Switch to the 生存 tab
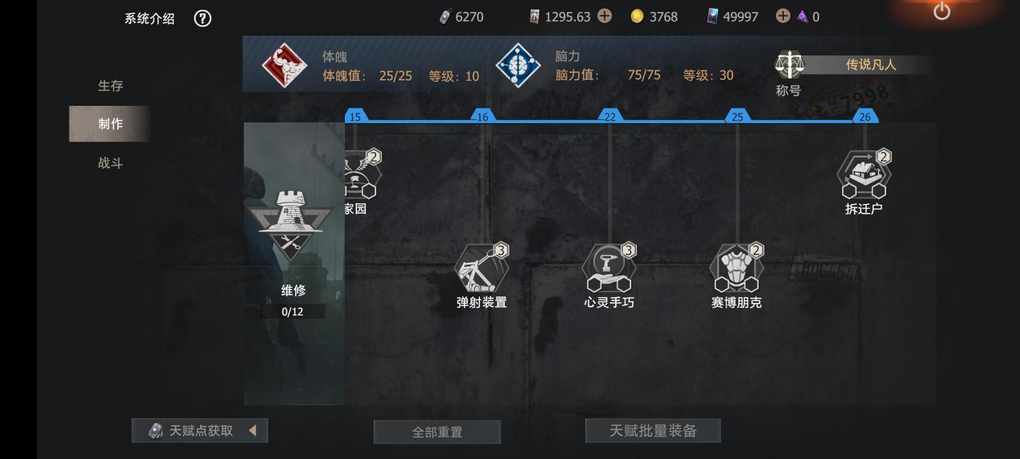This screenshot has height=459, width=1020. click(110, 86)
